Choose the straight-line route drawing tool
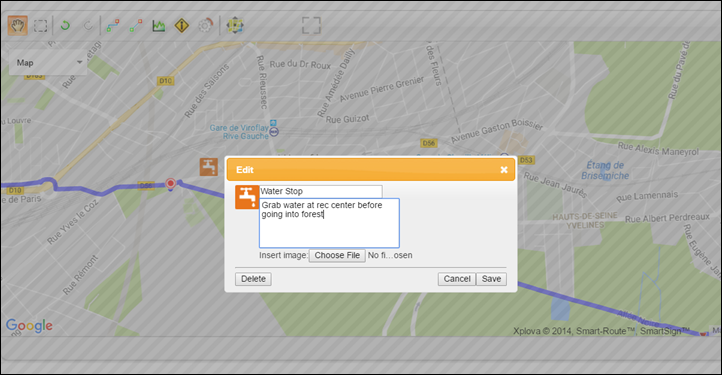 (x=136, y=25)
